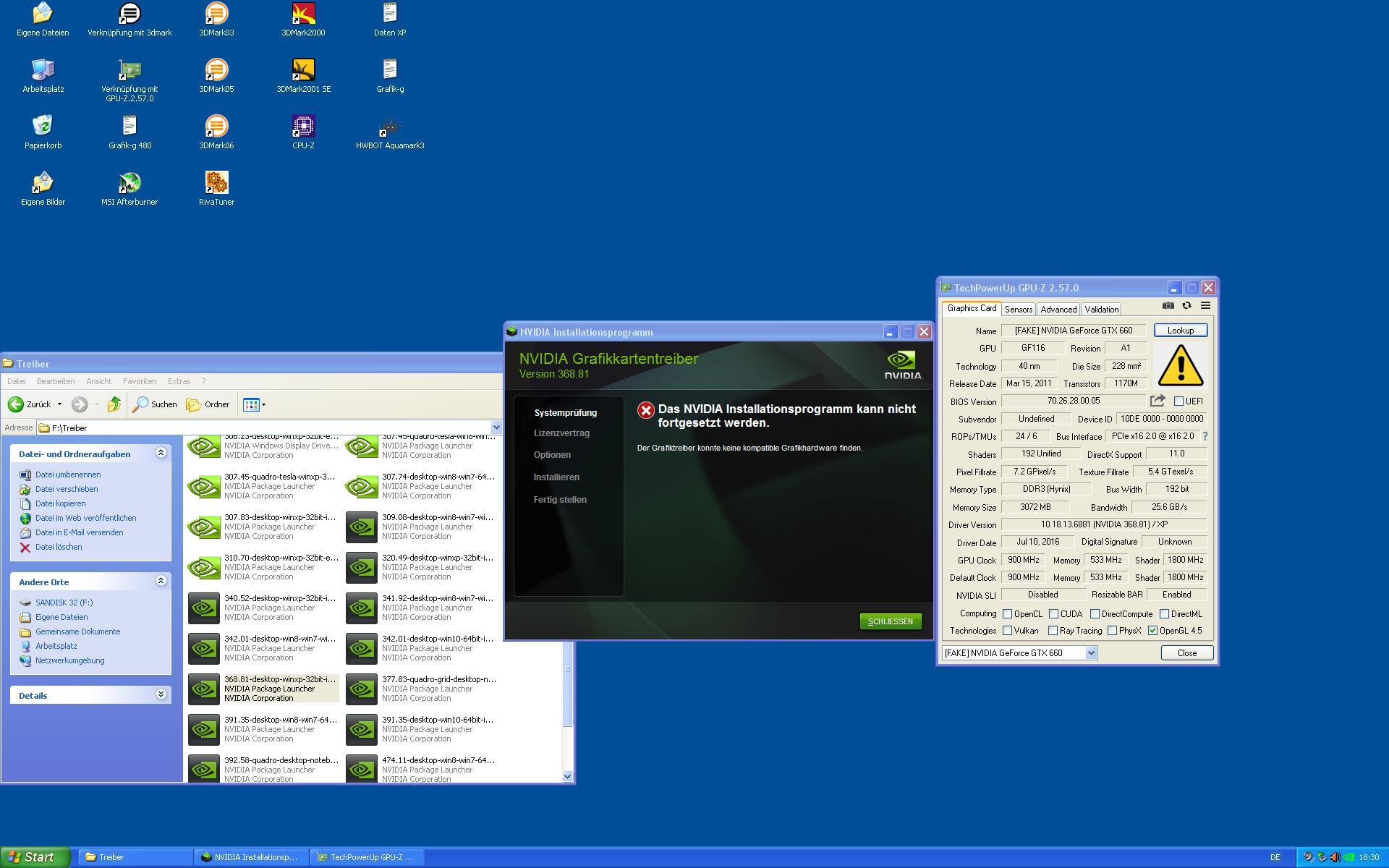Refresh GPU-Z readings with the refresh icon
The height and width of the screenshot is (868, 1389).
click(1186, 306)
